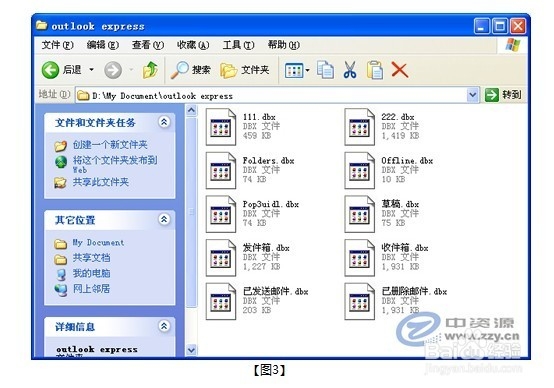This screenshot has width=554, height=388.
Task: Go up one folder level
Action: tap(150, 70)
